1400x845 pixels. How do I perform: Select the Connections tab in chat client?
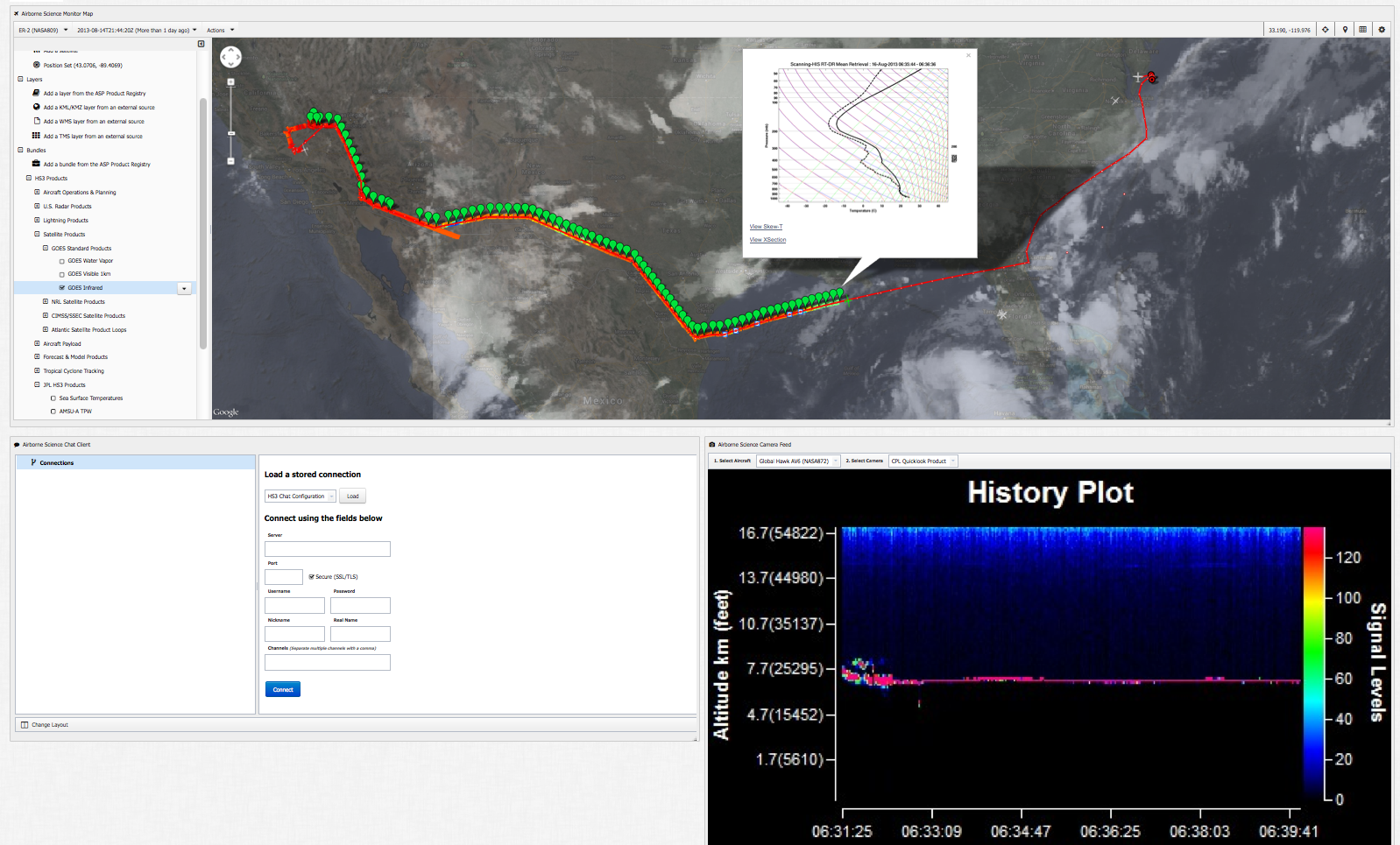click(56, 462)
